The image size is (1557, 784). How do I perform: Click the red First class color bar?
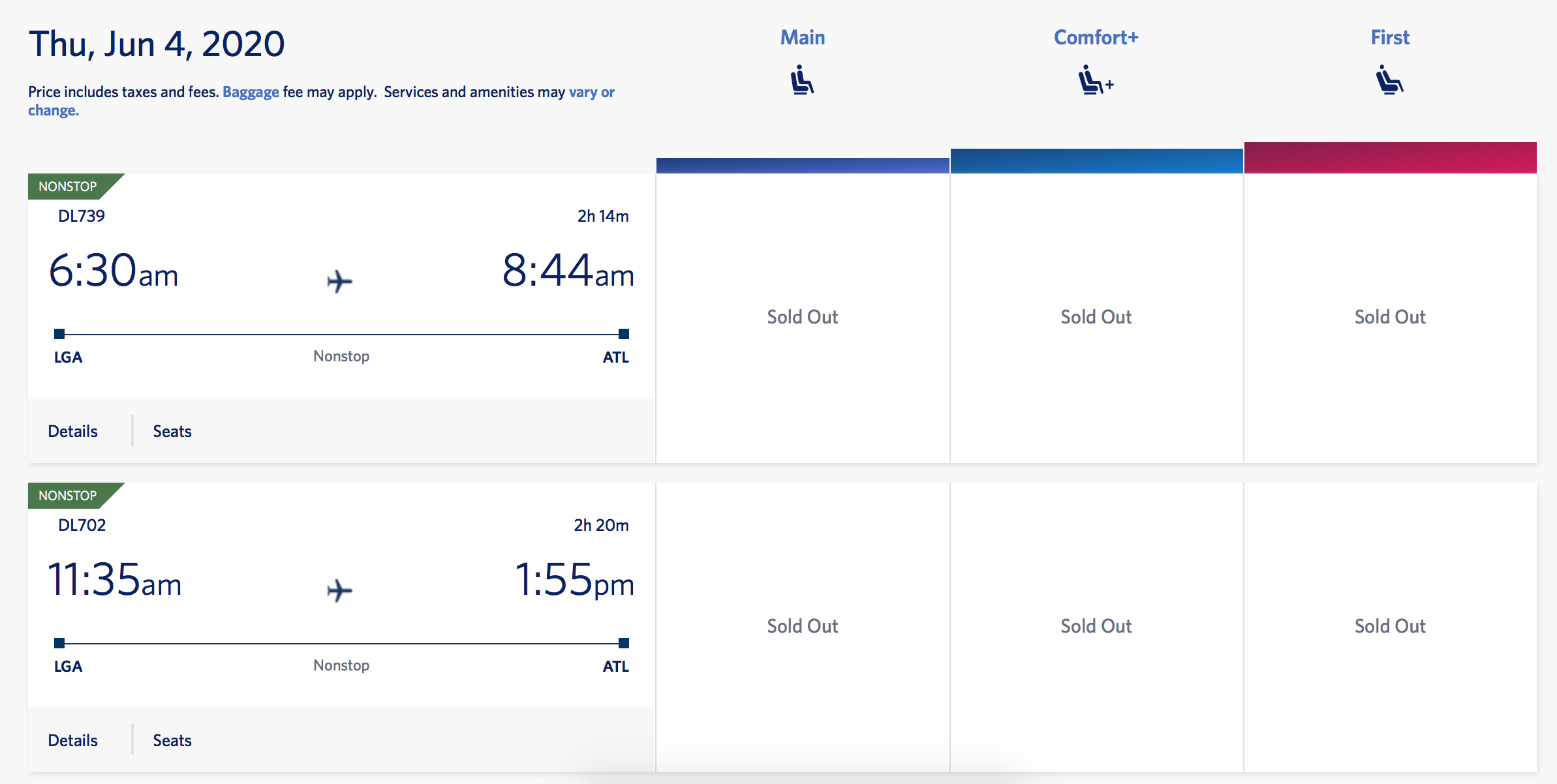1390,158
